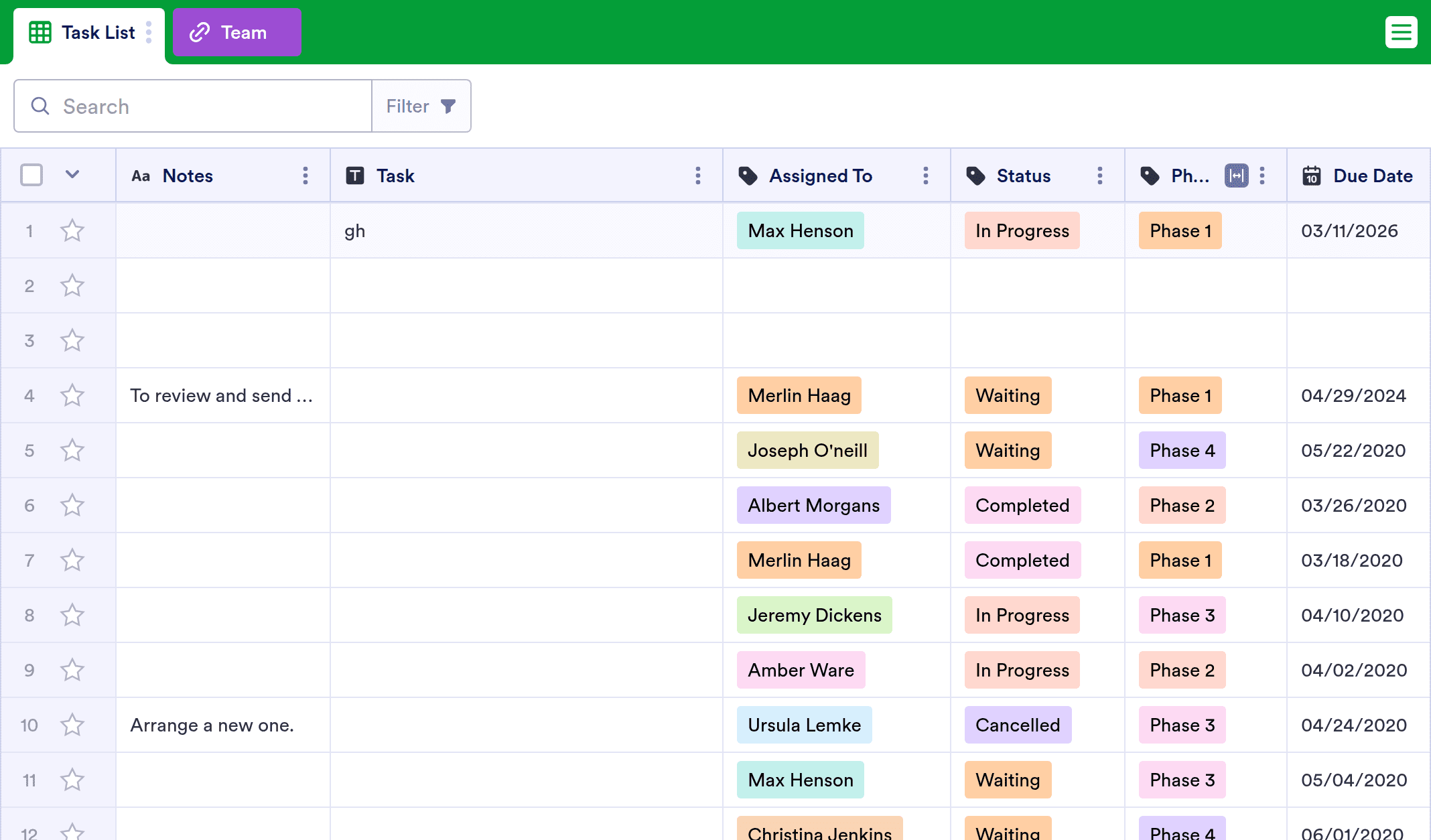
Task: Click the Cancelled status tag in row 10
Action: tap(1018, 725)
